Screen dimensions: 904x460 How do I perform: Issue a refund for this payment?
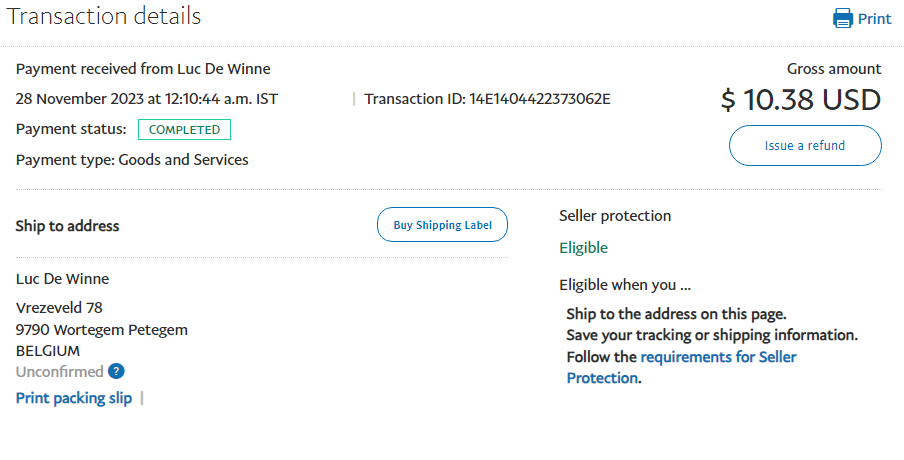click(805, 145)
